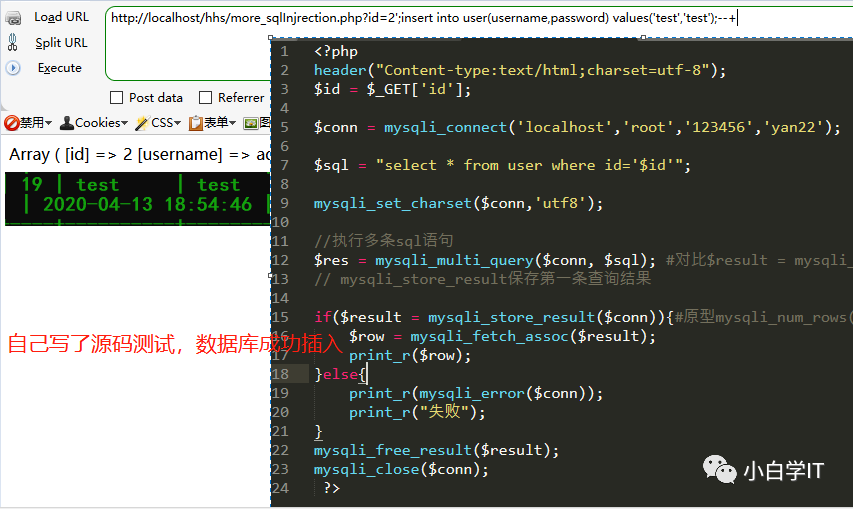This screenshot has width=853, height=509.
Task: Click the Load URL button label
Action: (61, 17)
